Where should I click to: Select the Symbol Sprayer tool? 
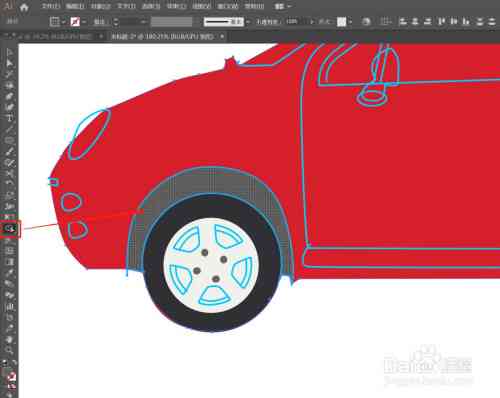9,295
